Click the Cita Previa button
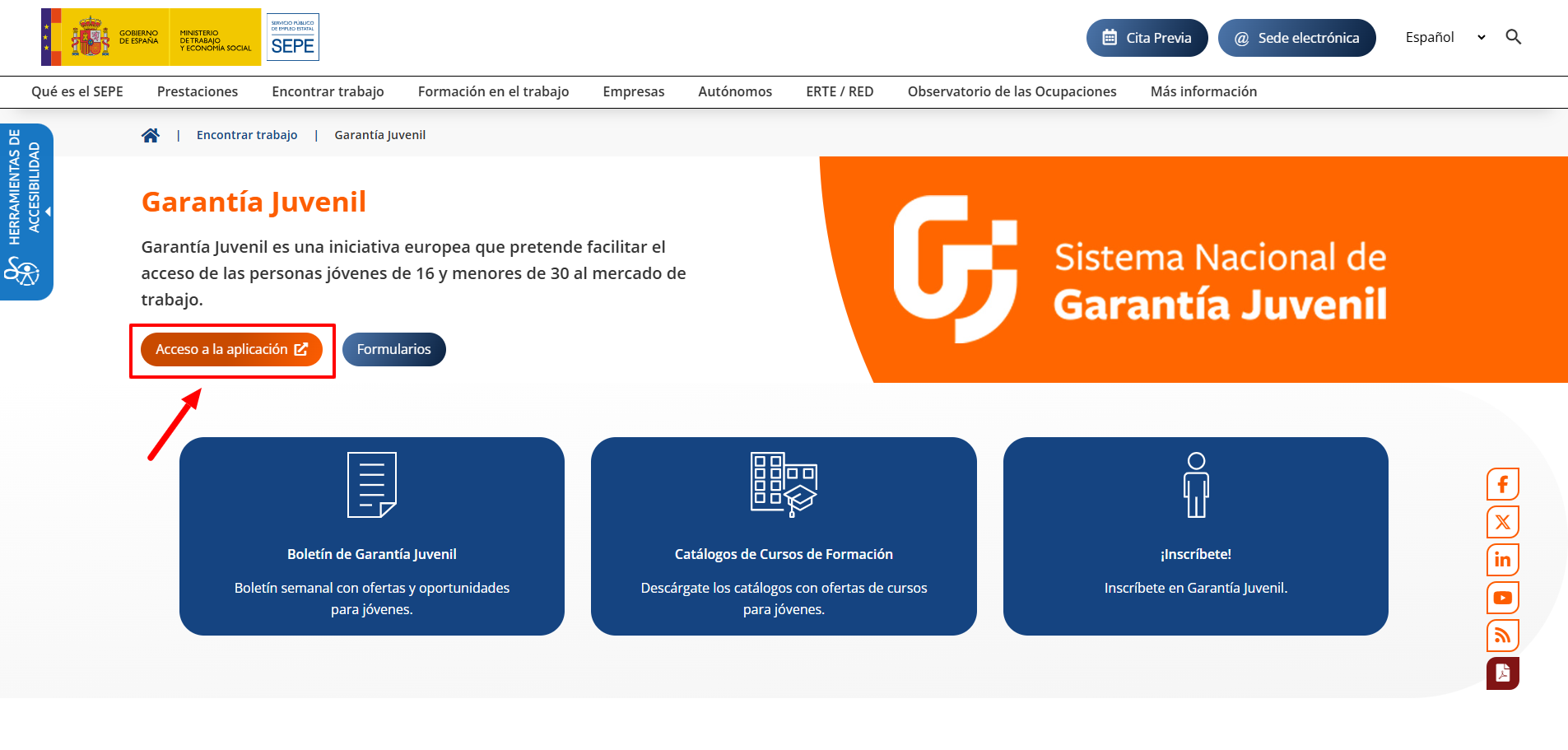Viewport: 1568px width, 750px height. point(1147,38)
